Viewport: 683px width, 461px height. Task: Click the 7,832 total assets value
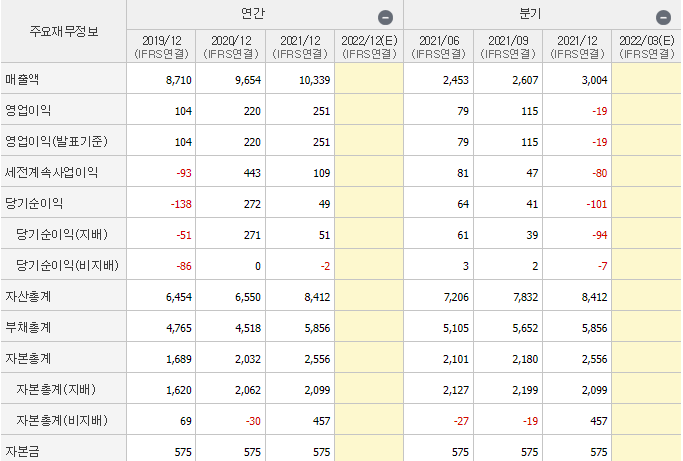click(x=525, y=297)
